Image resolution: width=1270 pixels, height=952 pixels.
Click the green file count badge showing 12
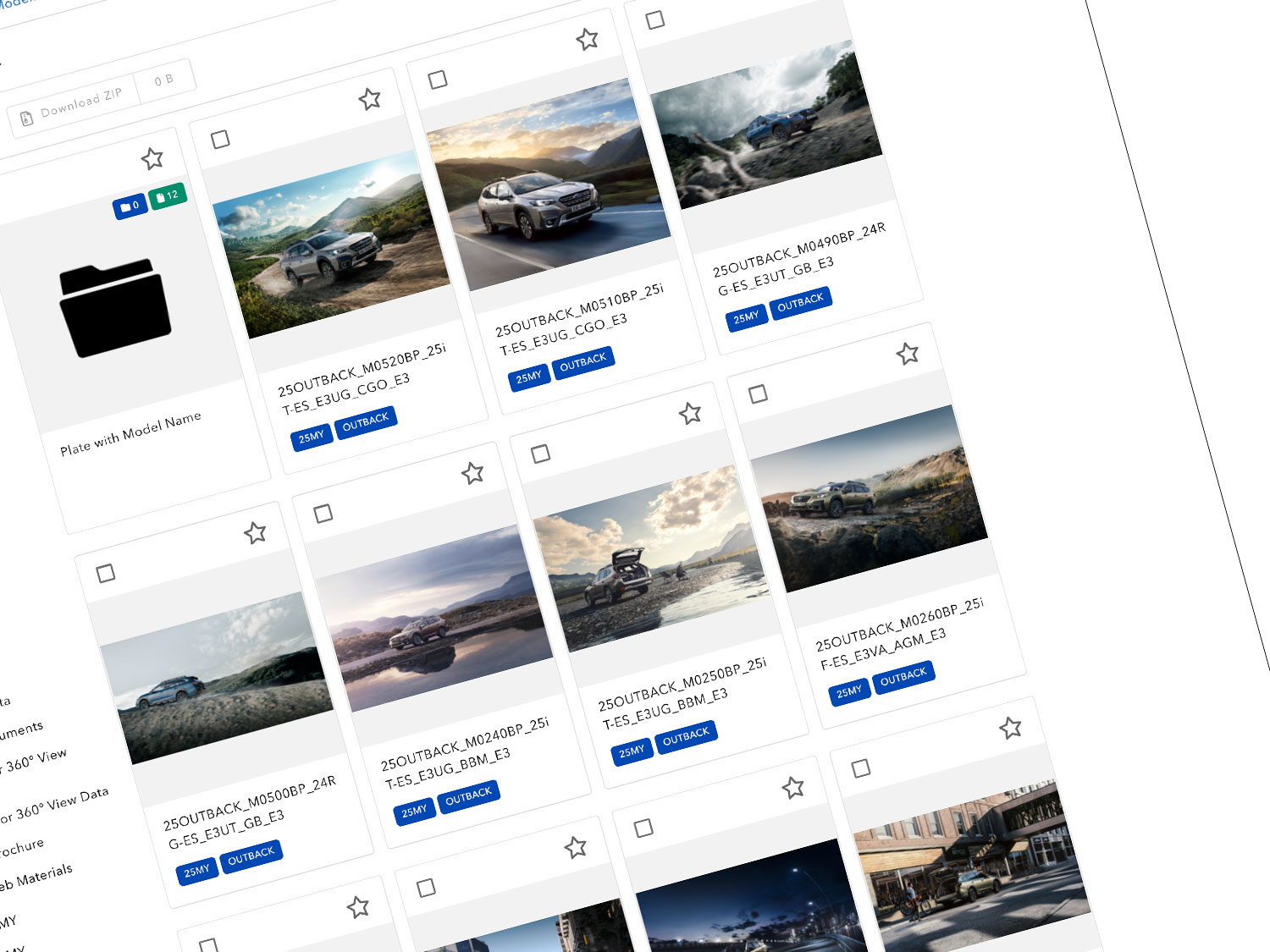[168, 195]
